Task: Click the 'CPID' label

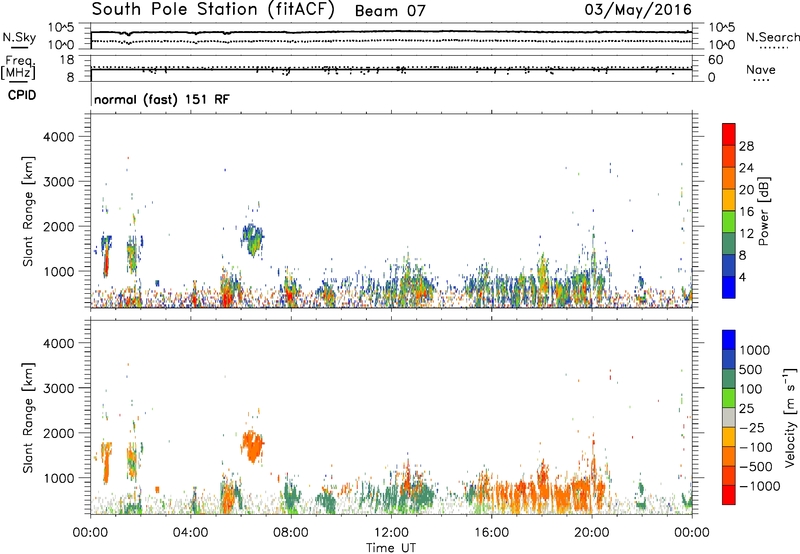Action: coord(22,95)
